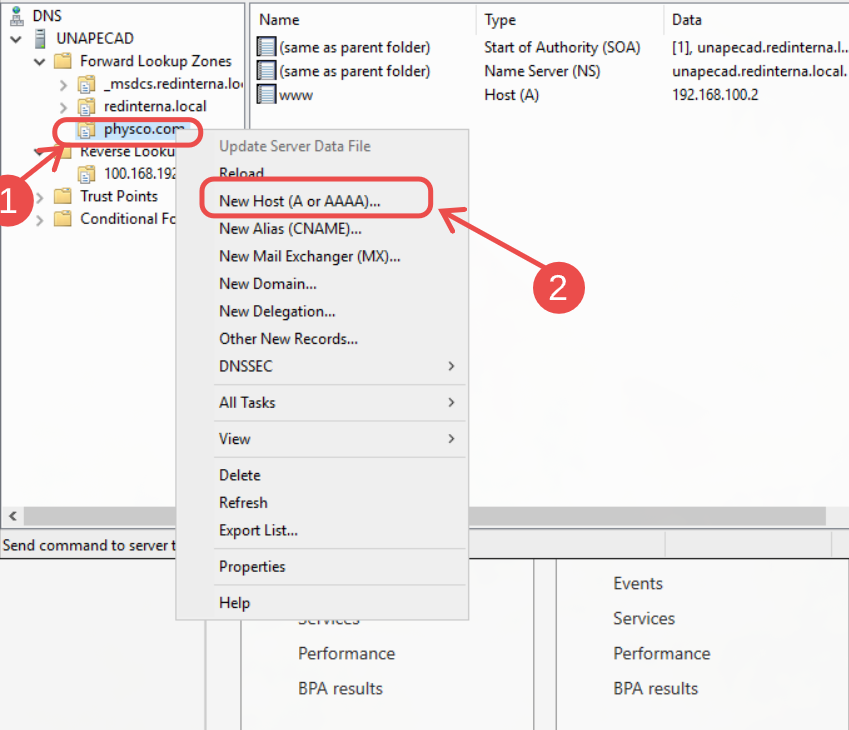This screenshot has width=849, height=730.
Task: Choose Export List from context menu
Action: (x=322, y=531)
